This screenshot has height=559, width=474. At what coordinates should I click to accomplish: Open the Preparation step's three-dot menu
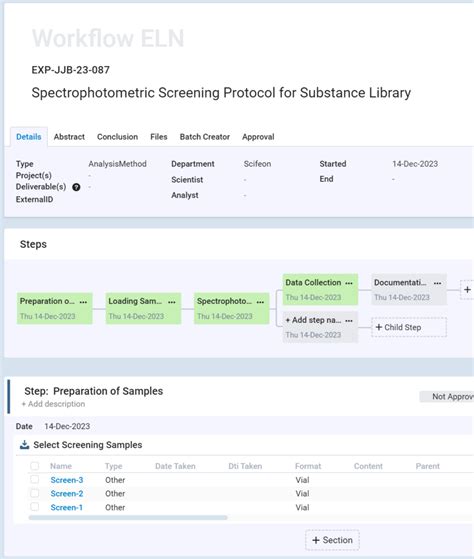pyautogui.click(x=83, y=302)
